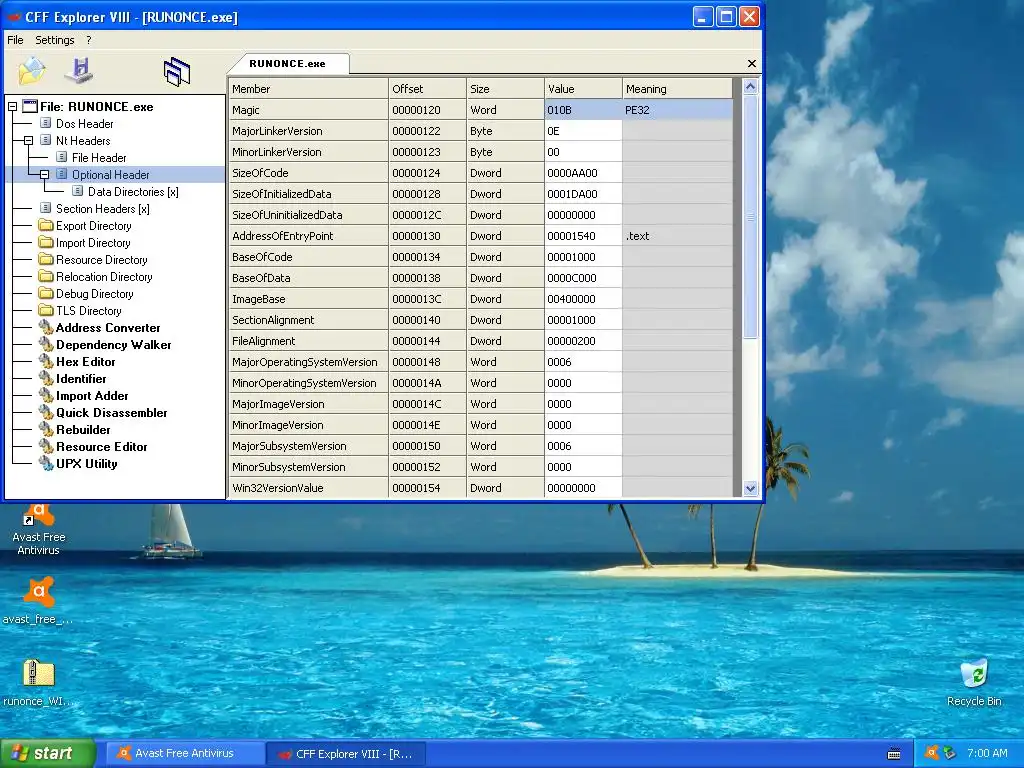Select the avast_free installer desktop icon
The width and height of the screenshot is (1024, 768).
38,601
